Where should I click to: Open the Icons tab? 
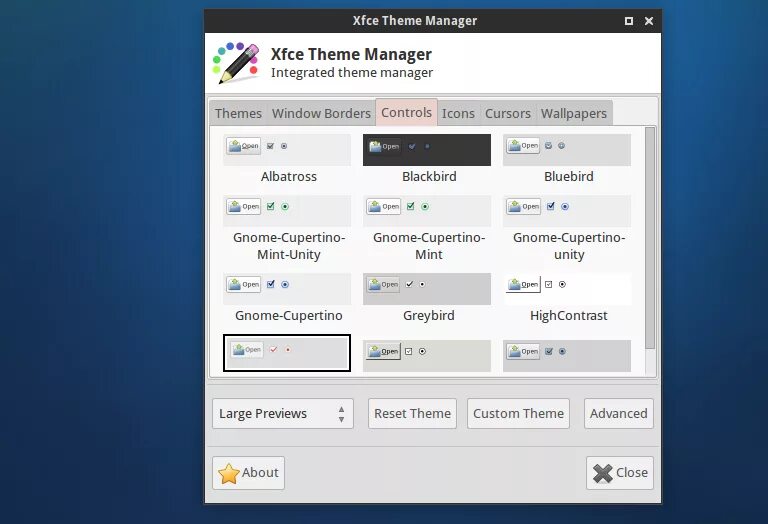[458, 113]
